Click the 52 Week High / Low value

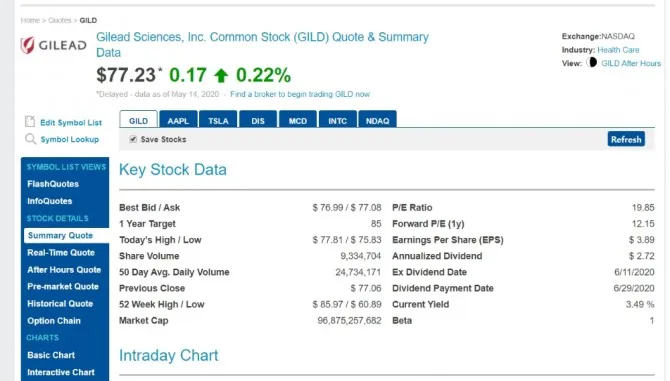[347, 305]
